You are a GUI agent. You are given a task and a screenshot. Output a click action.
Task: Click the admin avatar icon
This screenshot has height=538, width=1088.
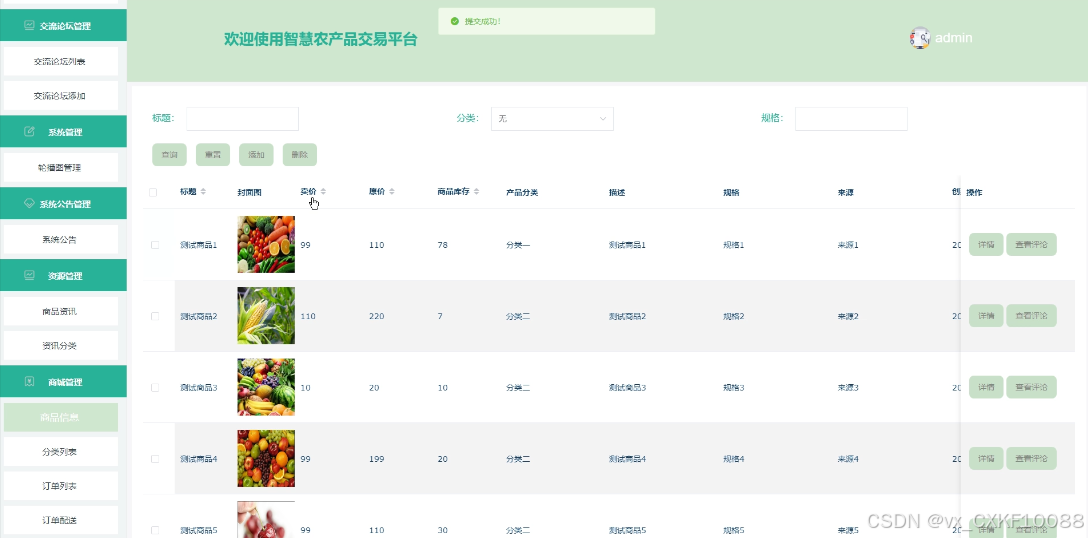[920, 37]
